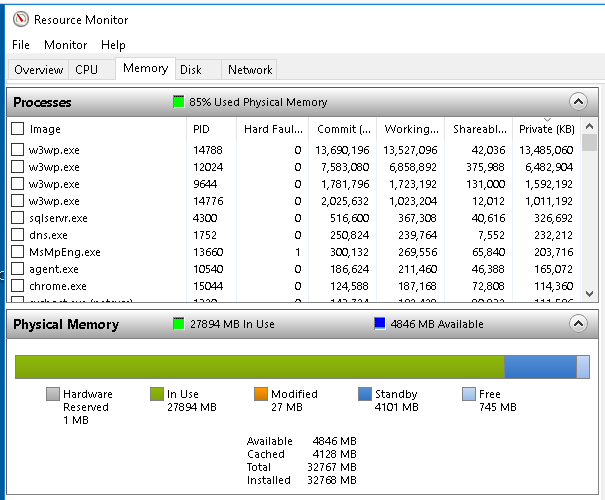605x500 pixels.
Task: Collapse the Physical Memory section
Action: [578, 324]
